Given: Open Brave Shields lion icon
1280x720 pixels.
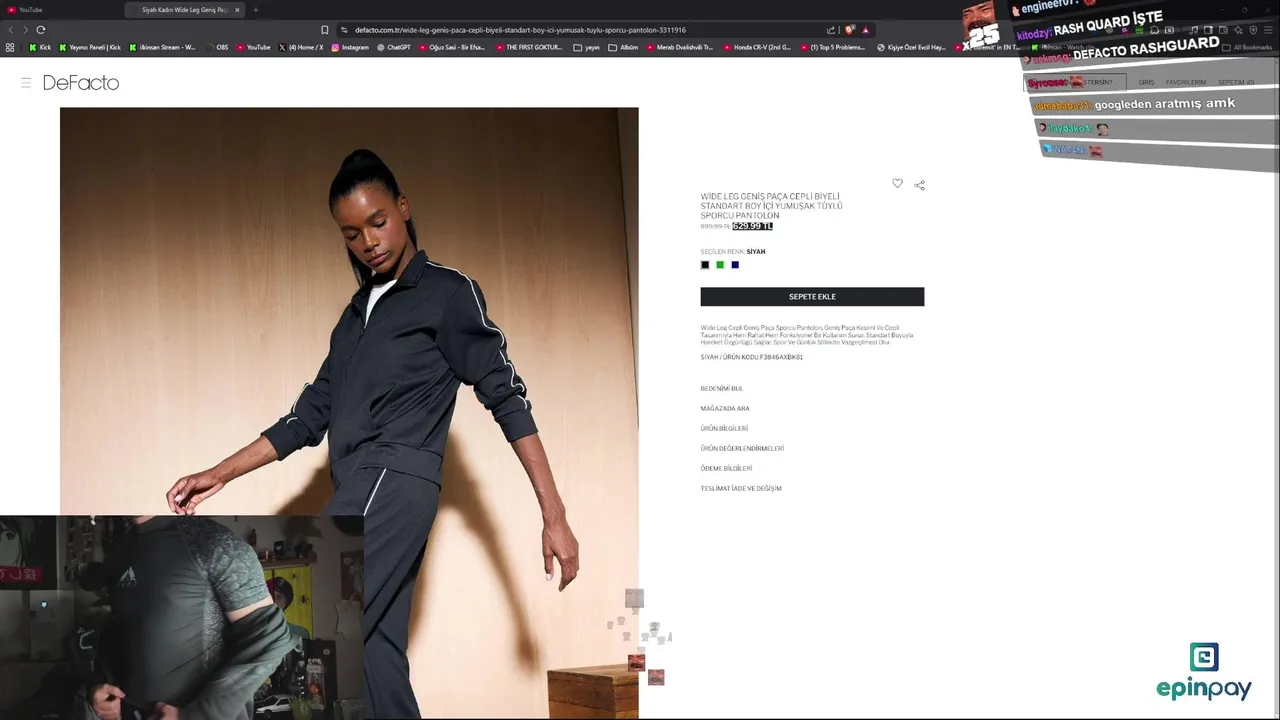Looking at the screenshot, I should click(x=850, y=30).
